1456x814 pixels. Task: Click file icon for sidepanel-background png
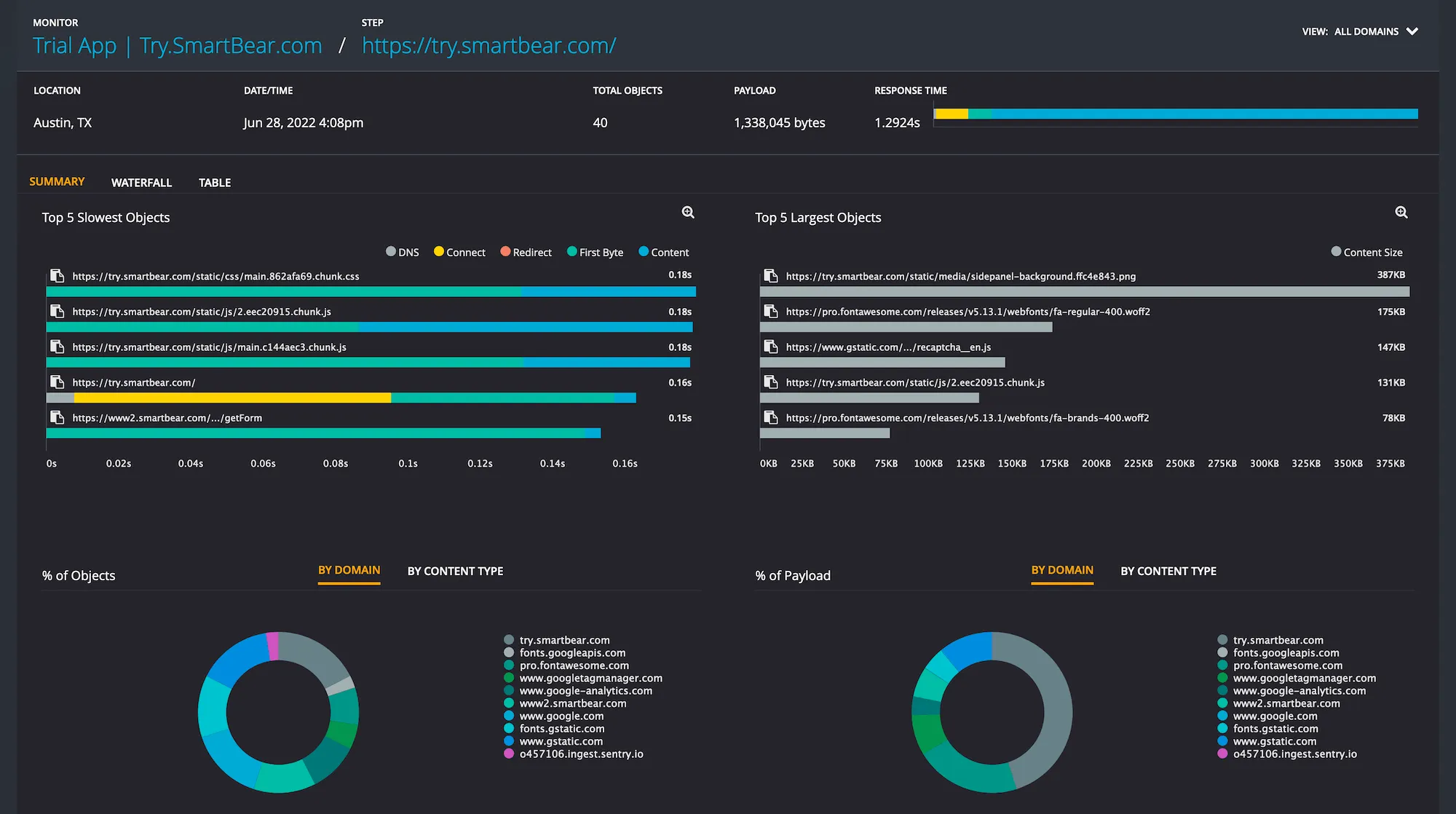click(770, 276)
